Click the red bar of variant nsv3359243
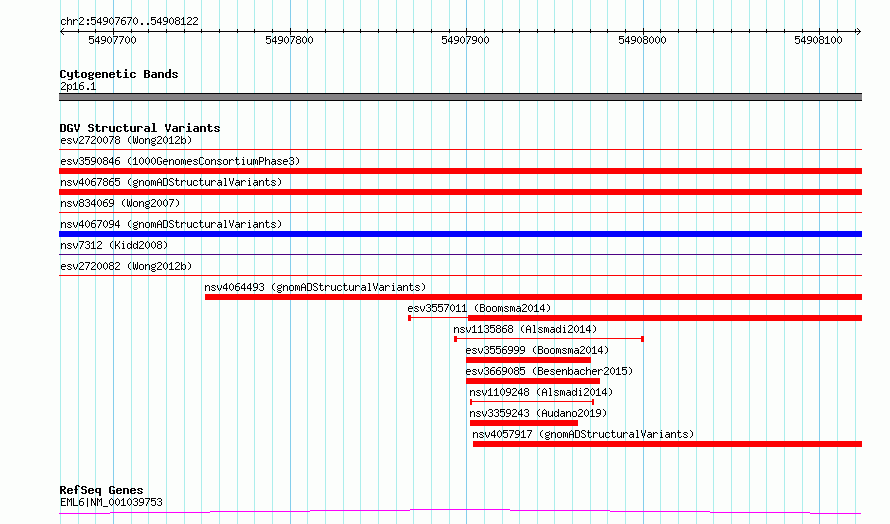 point(524,423)
